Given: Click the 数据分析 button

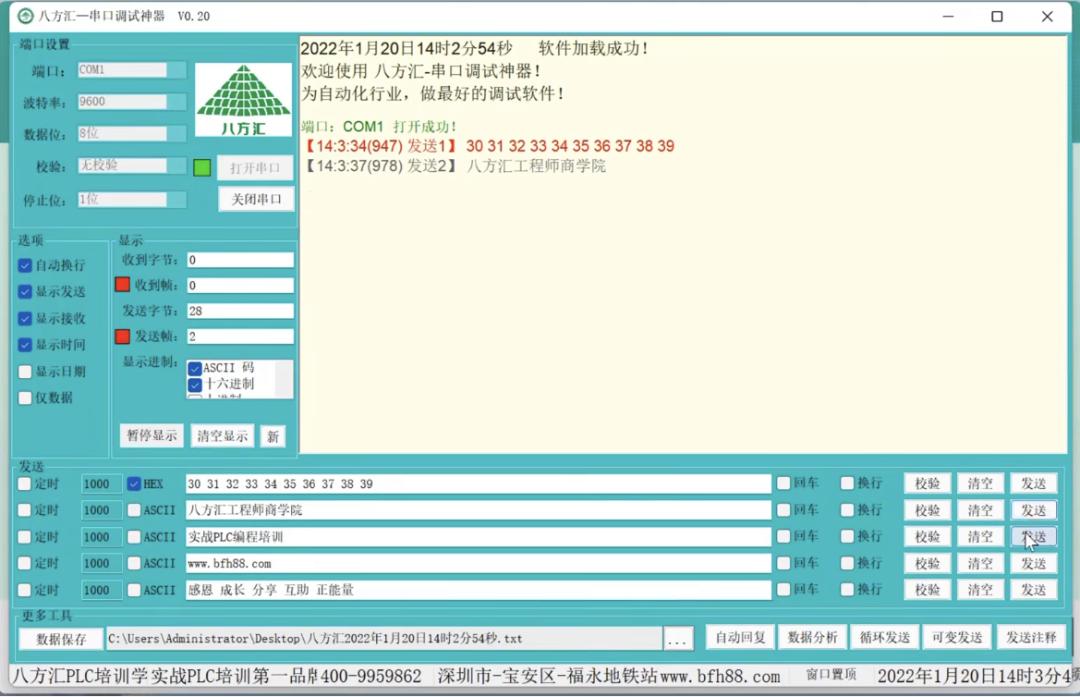Looking at the screenshot, I should [811, 637].
